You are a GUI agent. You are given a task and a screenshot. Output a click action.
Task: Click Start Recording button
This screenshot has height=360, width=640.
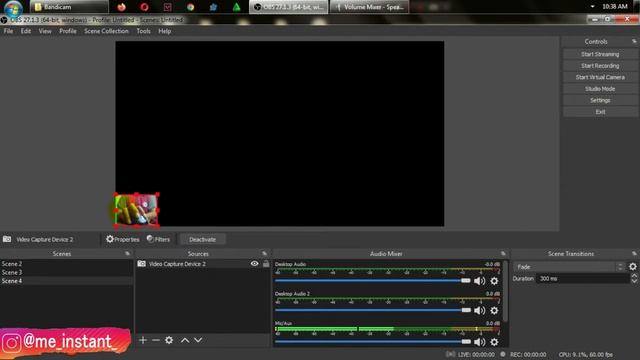(600, 65)
